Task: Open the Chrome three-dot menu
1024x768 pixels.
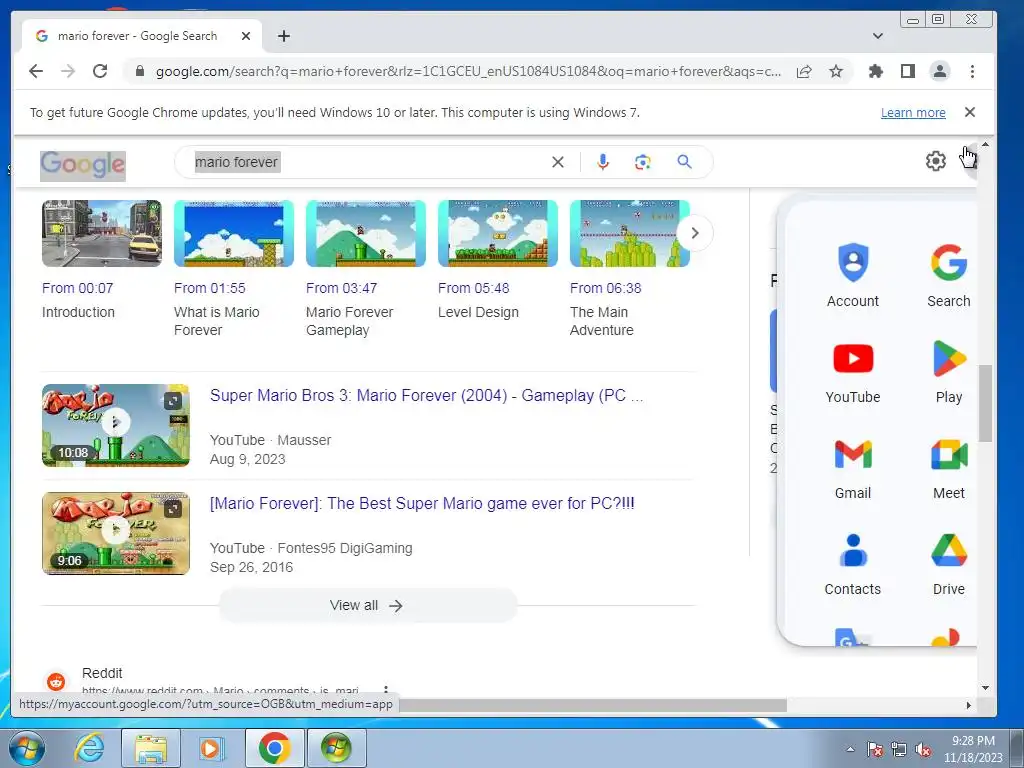Action: pos(972,71)
